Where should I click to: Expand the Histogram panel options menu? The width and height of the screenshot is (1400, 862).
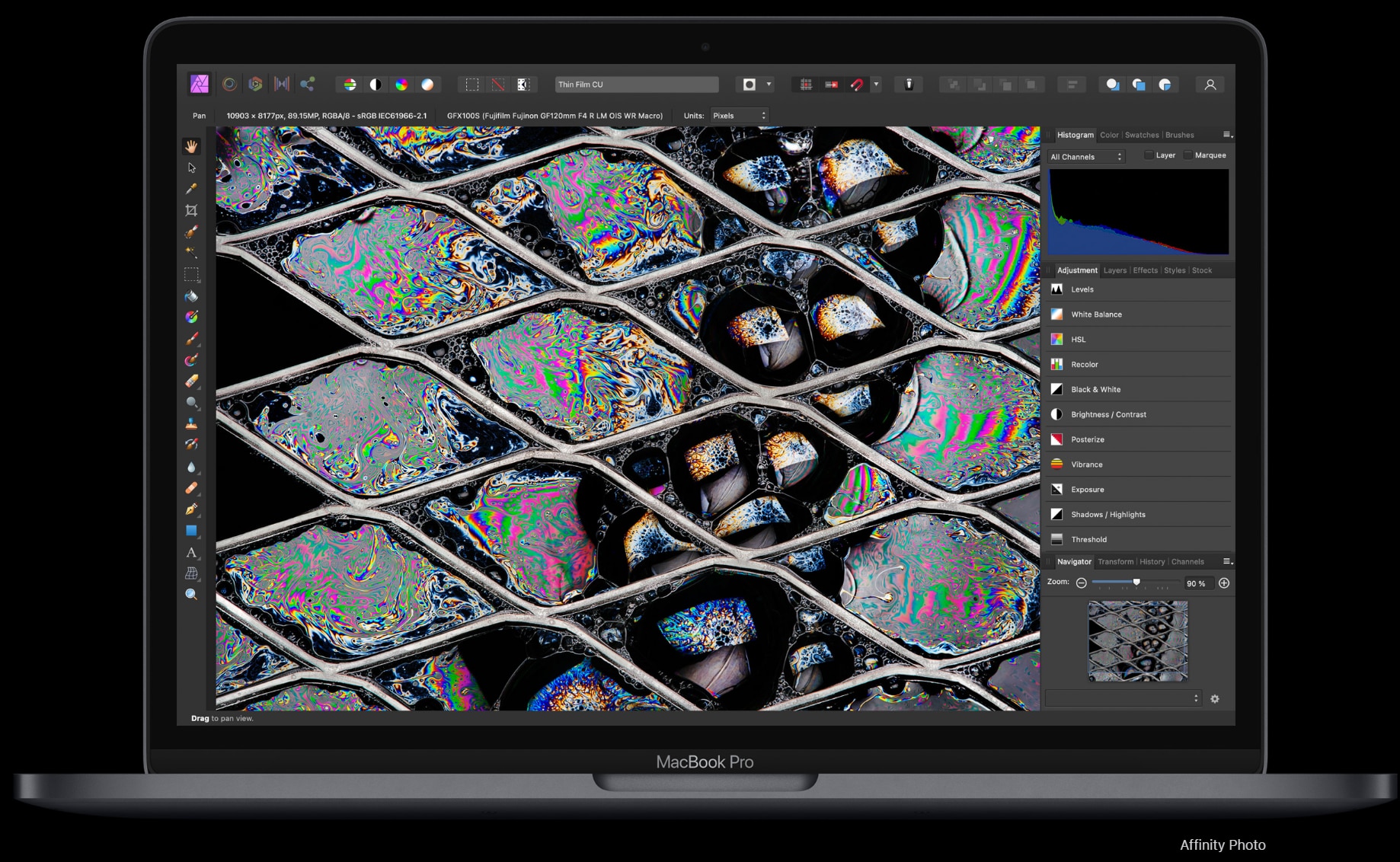pos(1227,135)
